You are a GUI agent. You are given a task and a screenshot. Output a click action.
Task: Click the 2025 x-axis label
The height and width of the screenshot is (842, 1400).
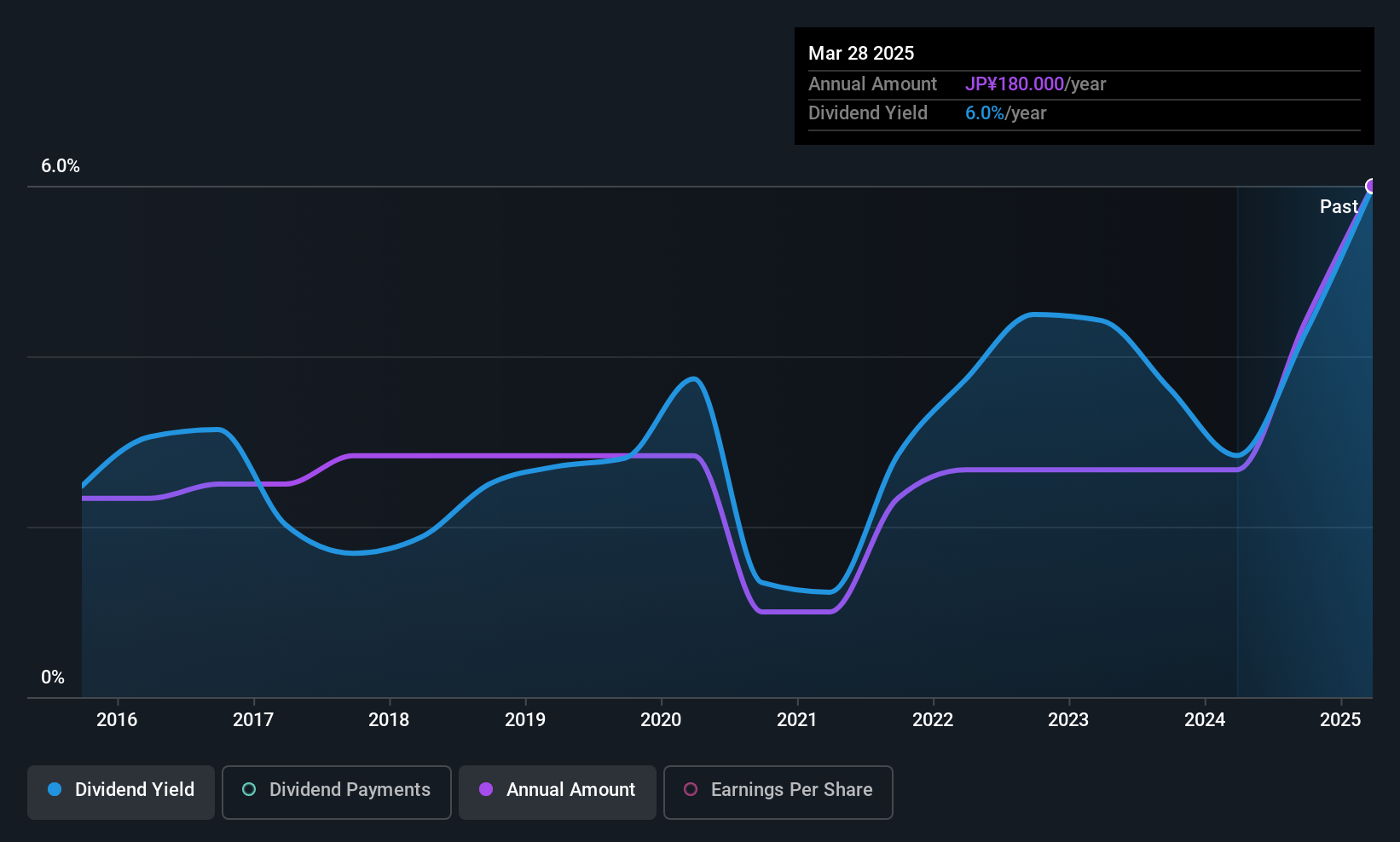pyautogui.click(x=1340, y=720)
